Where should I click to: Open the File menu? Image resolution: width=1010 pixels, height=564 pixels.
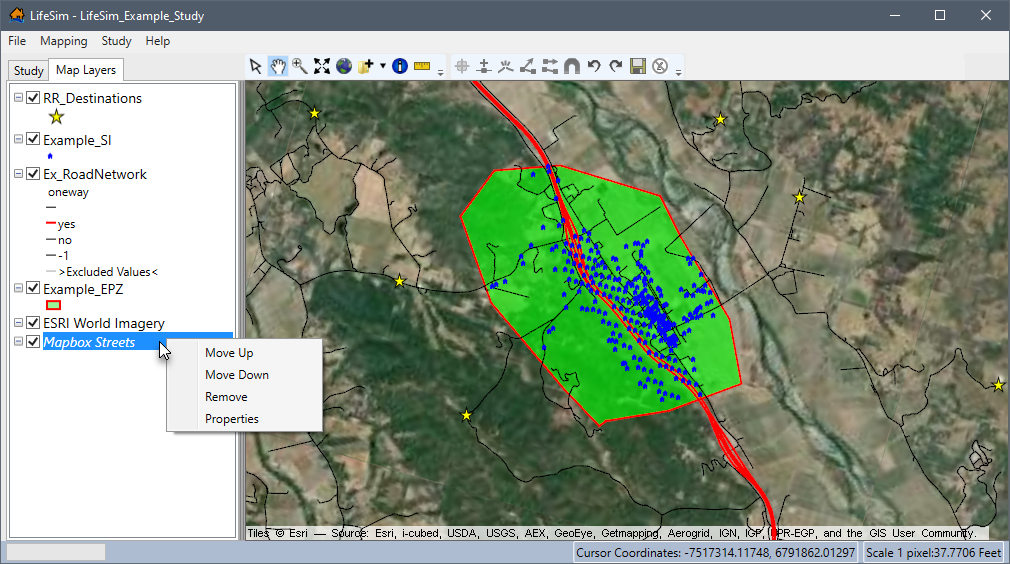tap(17, 41)
